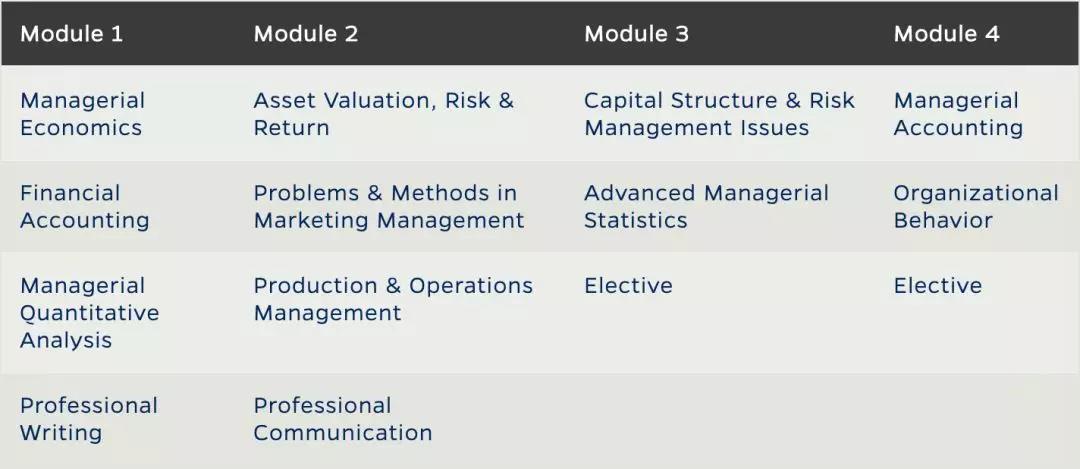Viewport: 1080px width, 469px height.
Task: Open the Financial Accounting course
Action: click(x=84, y=207)
